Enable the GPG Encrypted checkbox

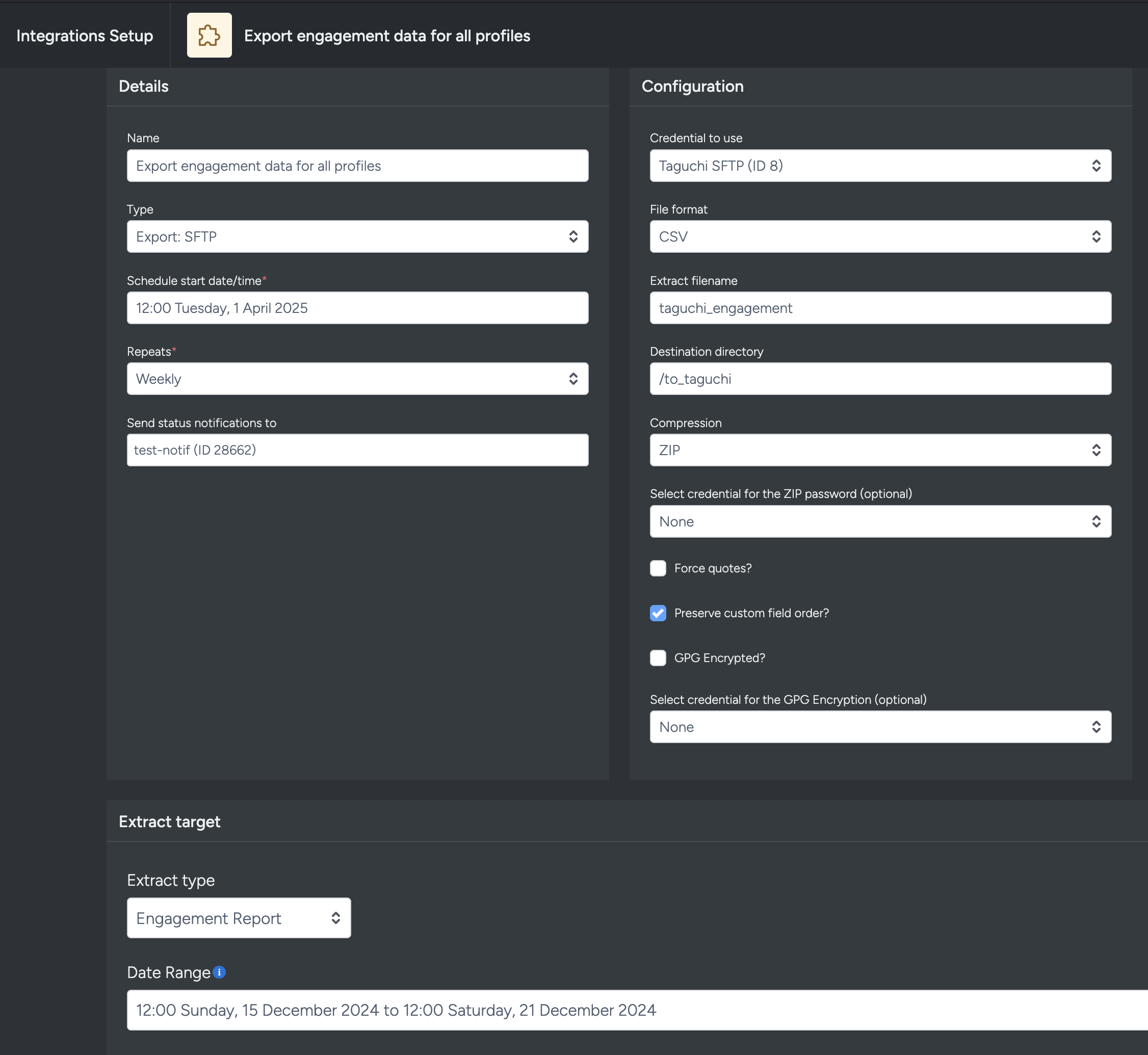(658, 657)
